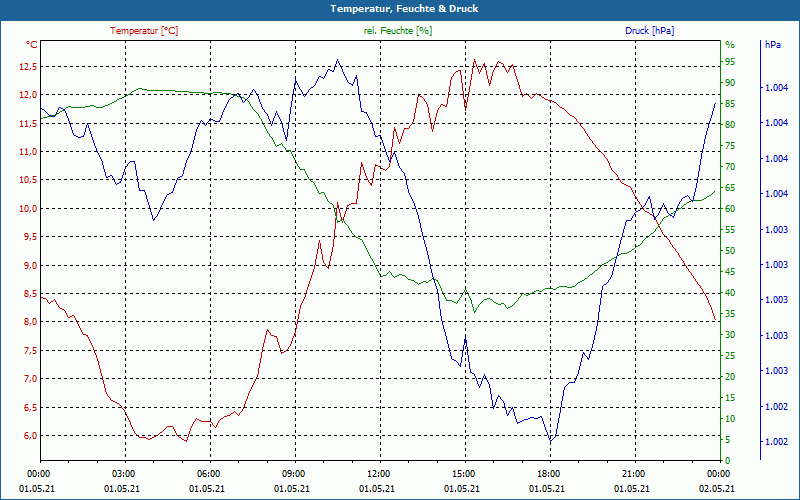
Task: Click the 12,0 temperature axis value
Action: (x=28, y=95)
